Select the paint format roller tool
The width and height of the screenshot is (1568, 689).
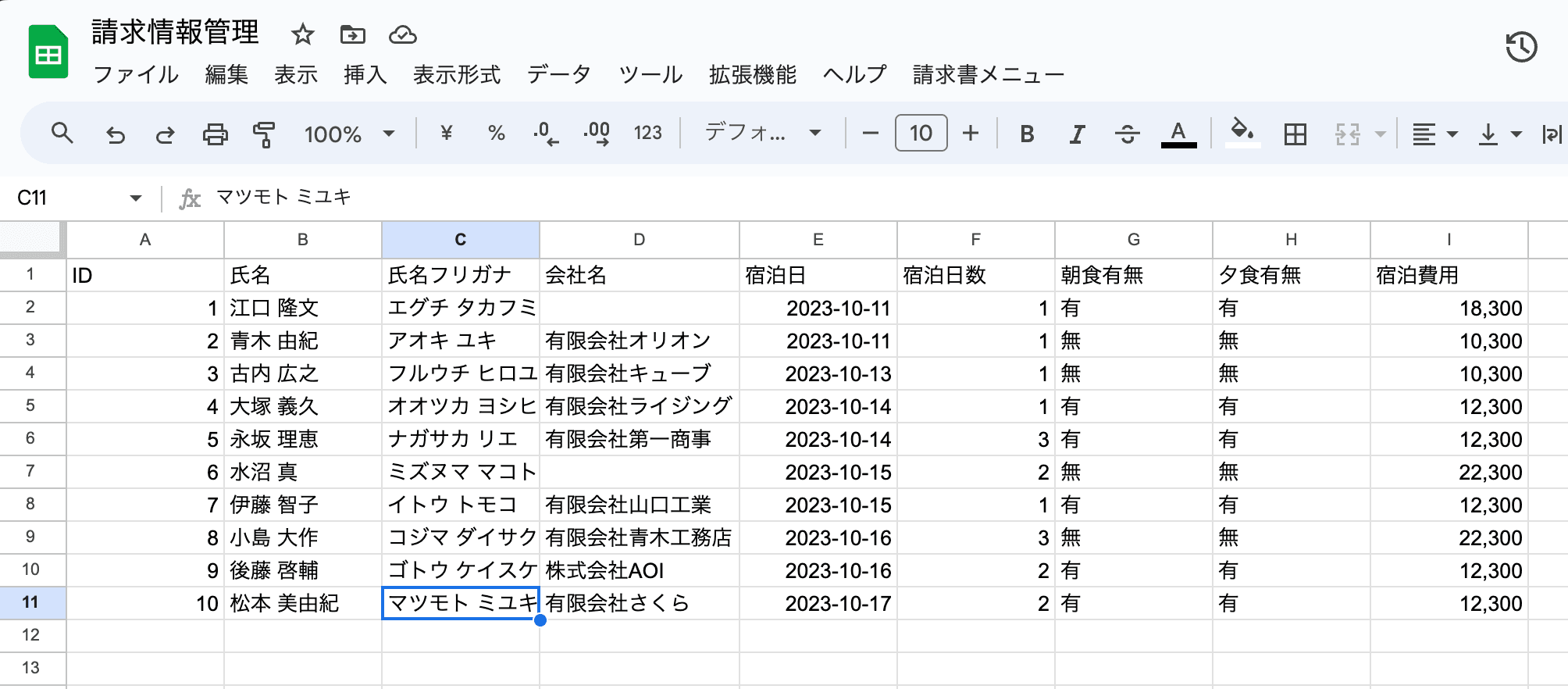[264, 134]
